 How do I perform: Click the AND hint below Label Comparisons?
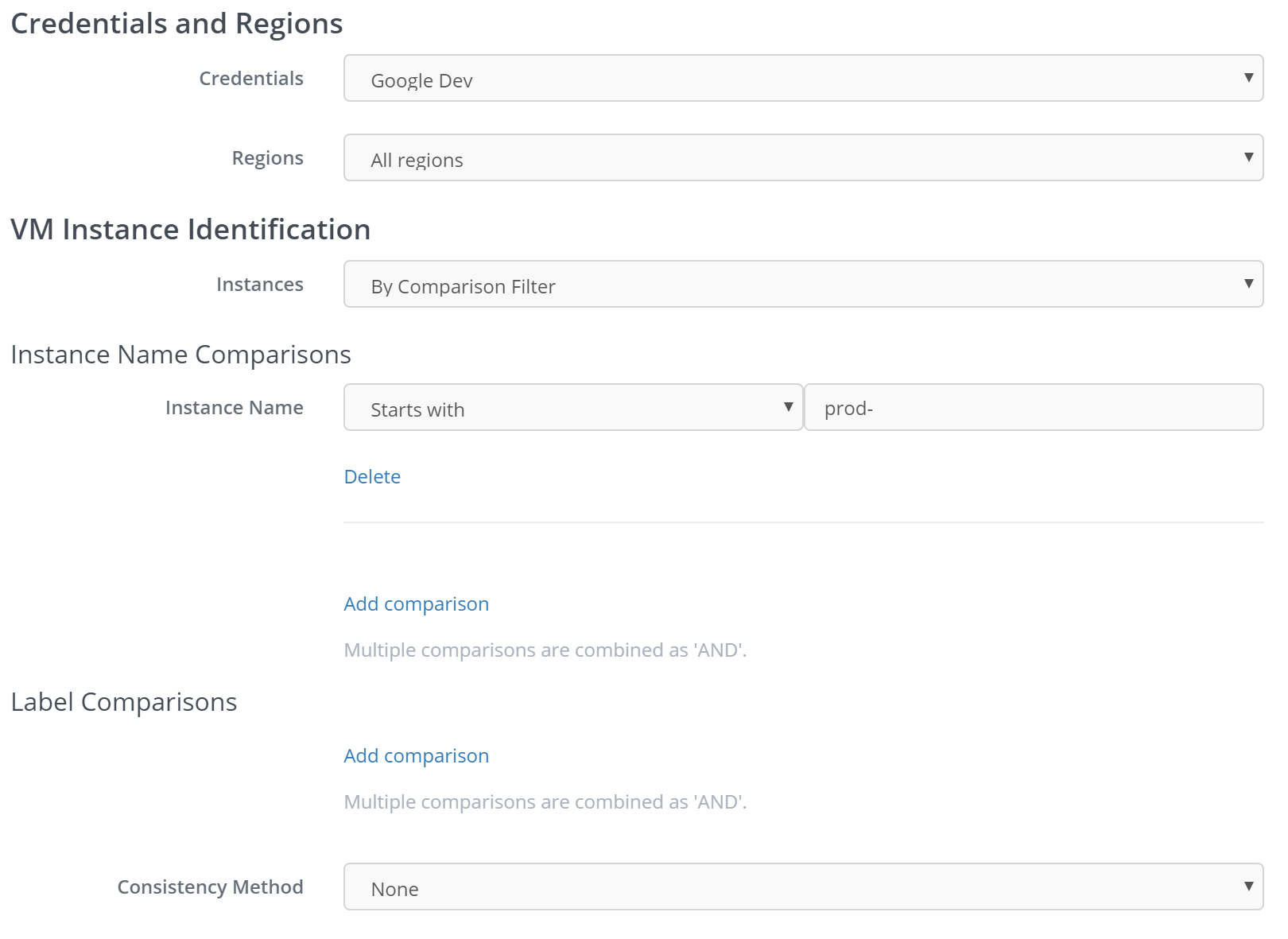pos(545,802)
